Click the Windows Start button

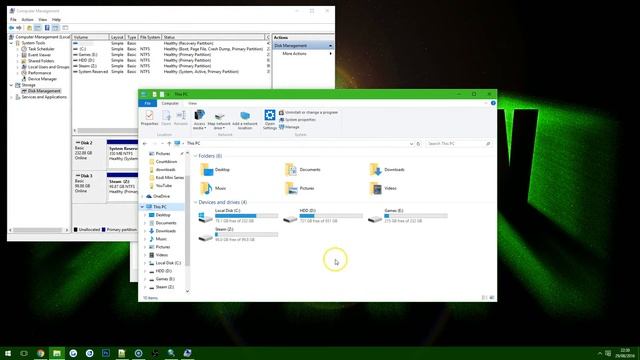(x=8, y=353)
